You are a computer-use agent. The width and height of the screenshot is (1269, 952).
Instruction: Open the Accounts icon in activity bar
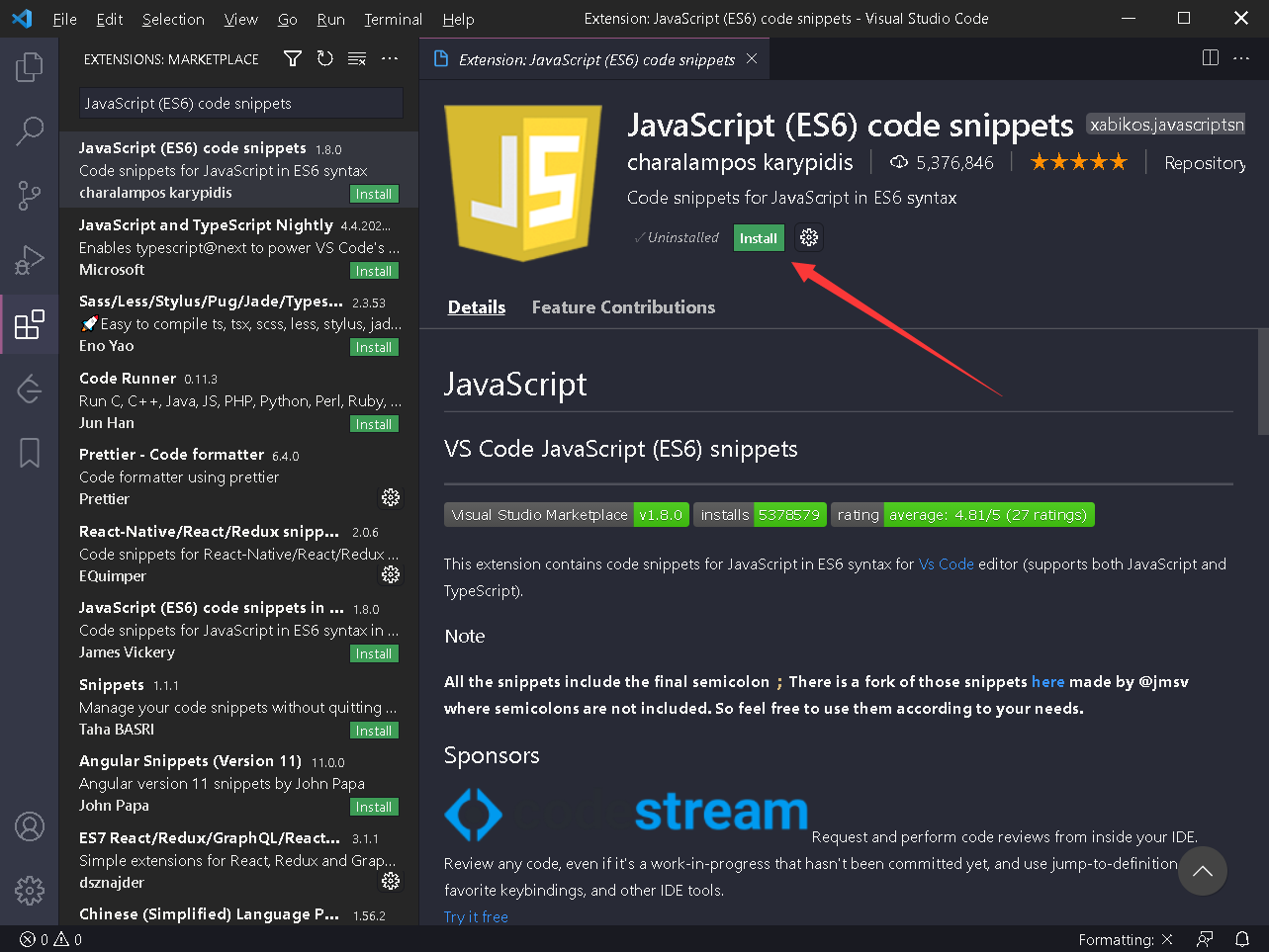point(30,826)
